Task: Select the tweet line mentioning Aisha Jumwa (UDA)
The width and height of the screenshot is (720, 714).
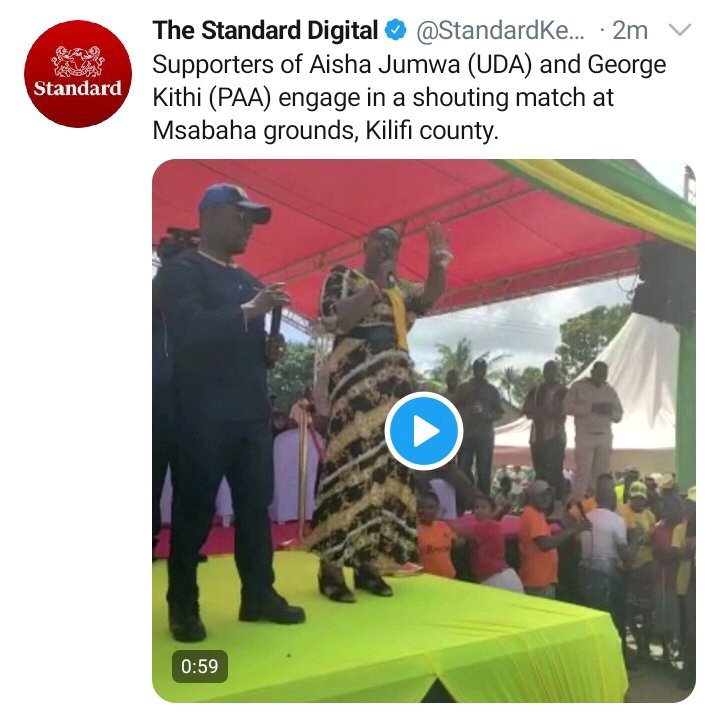Action: (x=409, y=64)
